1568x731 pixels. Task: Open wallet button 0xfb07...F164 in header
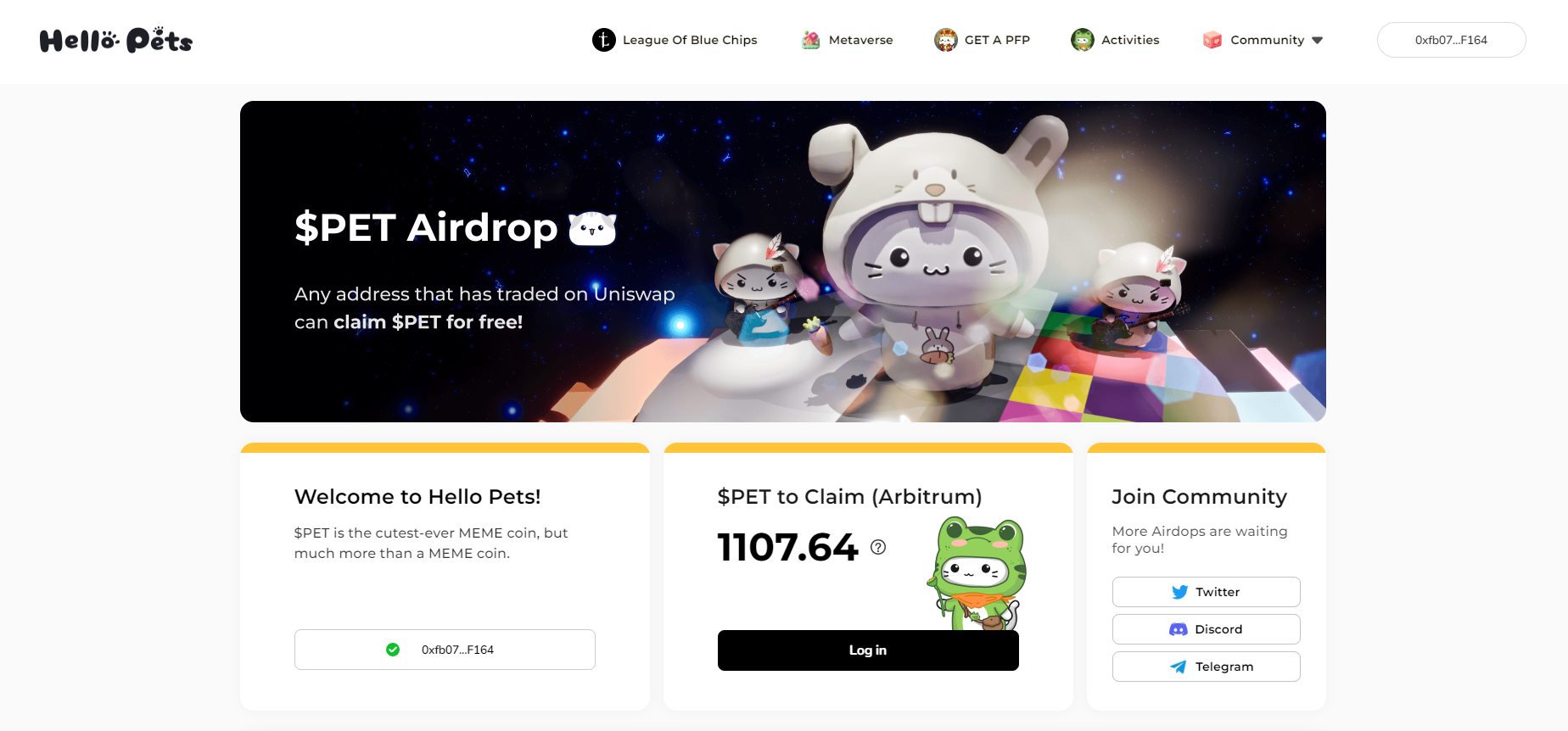[x=1451, y=40]
